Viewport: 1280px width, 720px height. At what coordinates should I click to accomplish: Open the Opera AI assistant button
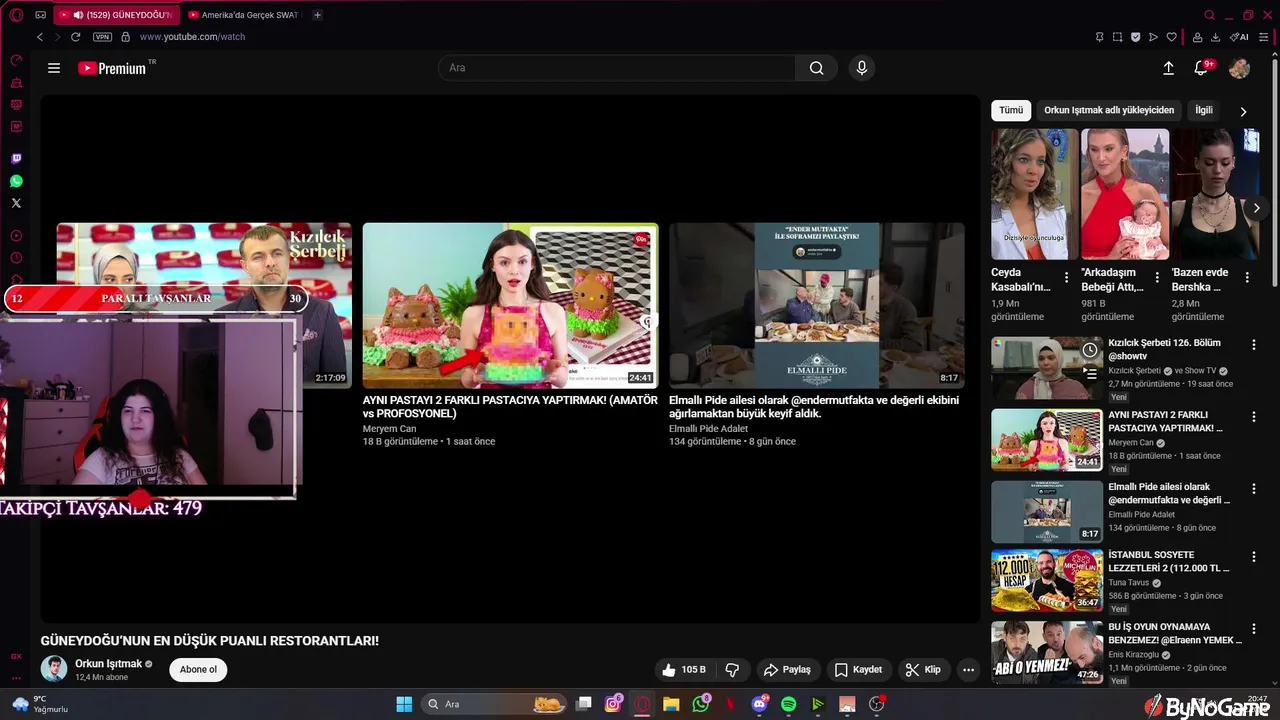point(1239,37)
